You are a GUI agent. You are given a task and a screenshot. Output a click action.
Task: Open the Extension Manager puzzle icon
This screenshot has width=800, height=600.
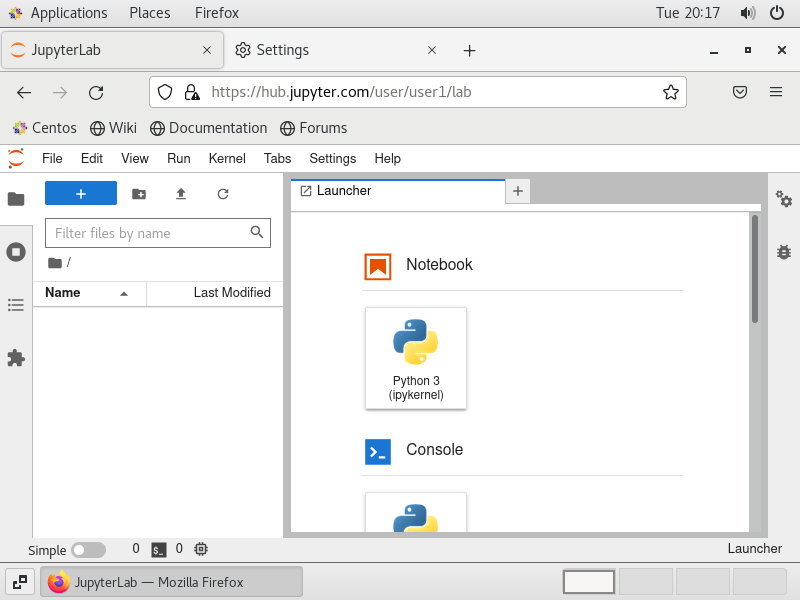click(16, 358)
